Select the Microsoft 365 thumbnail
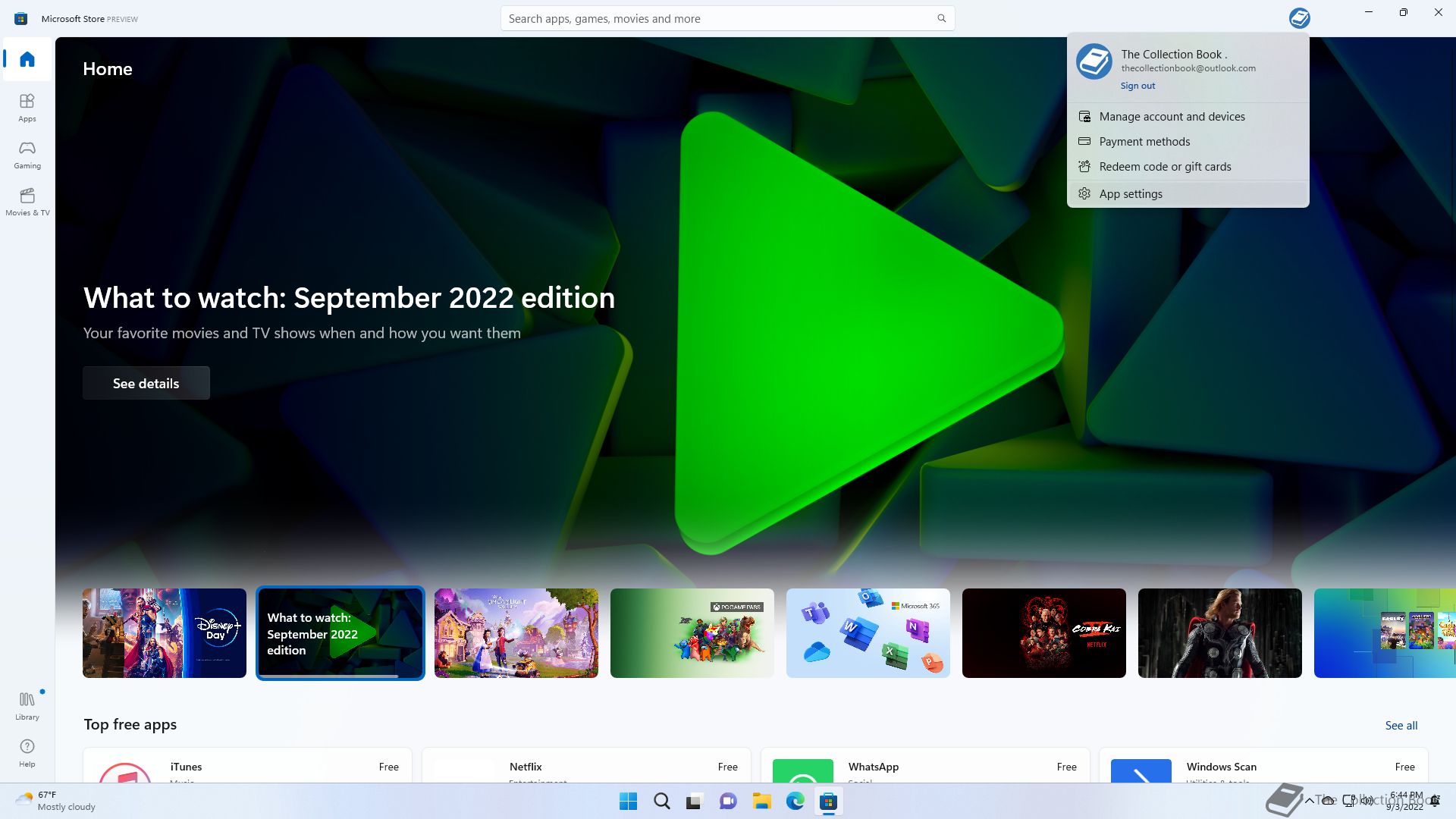1456x819 pixels. [868, 633]
